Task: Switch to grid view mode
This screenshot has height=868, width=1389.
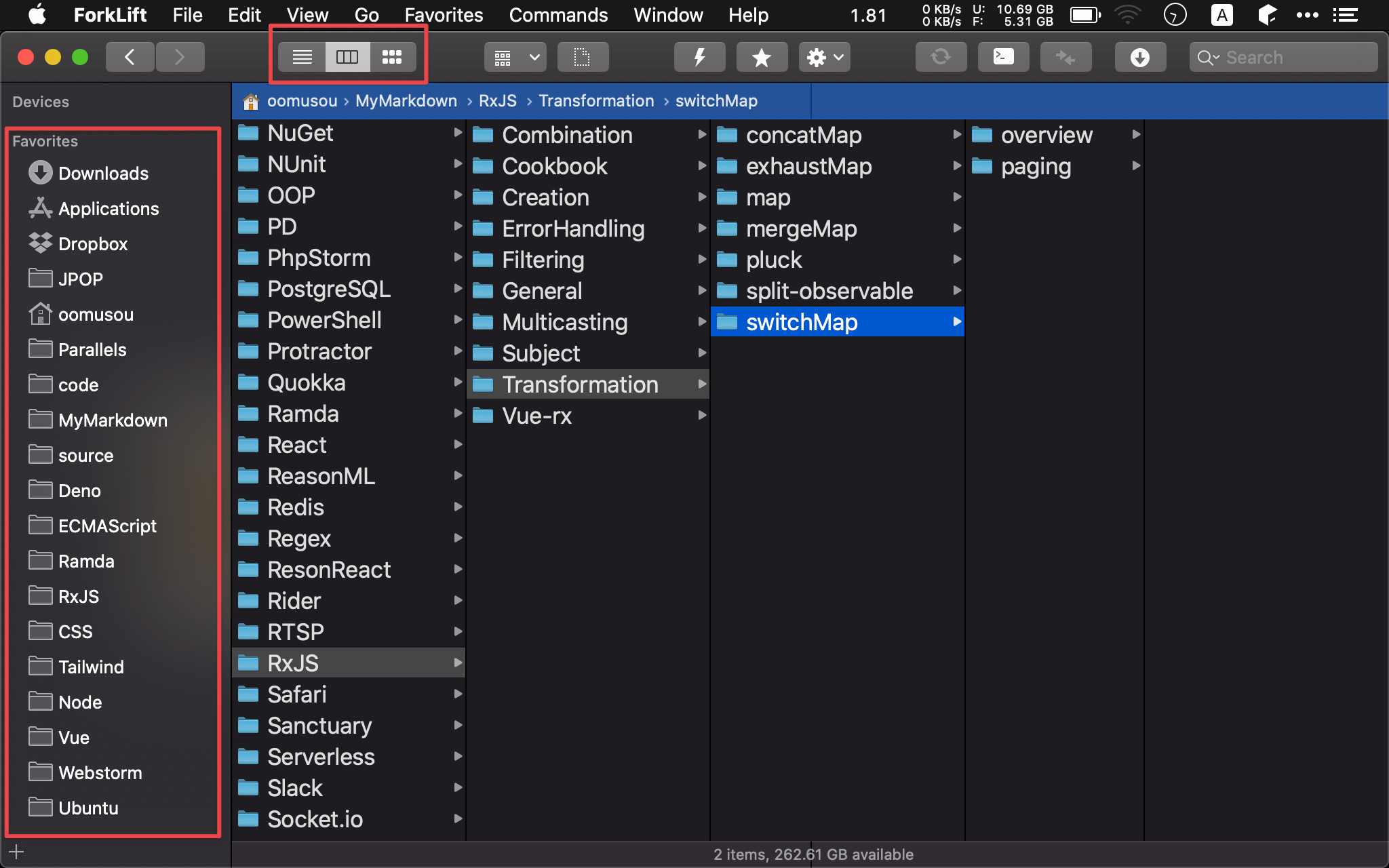Action: pyautogui.click(x=392, y=56)
